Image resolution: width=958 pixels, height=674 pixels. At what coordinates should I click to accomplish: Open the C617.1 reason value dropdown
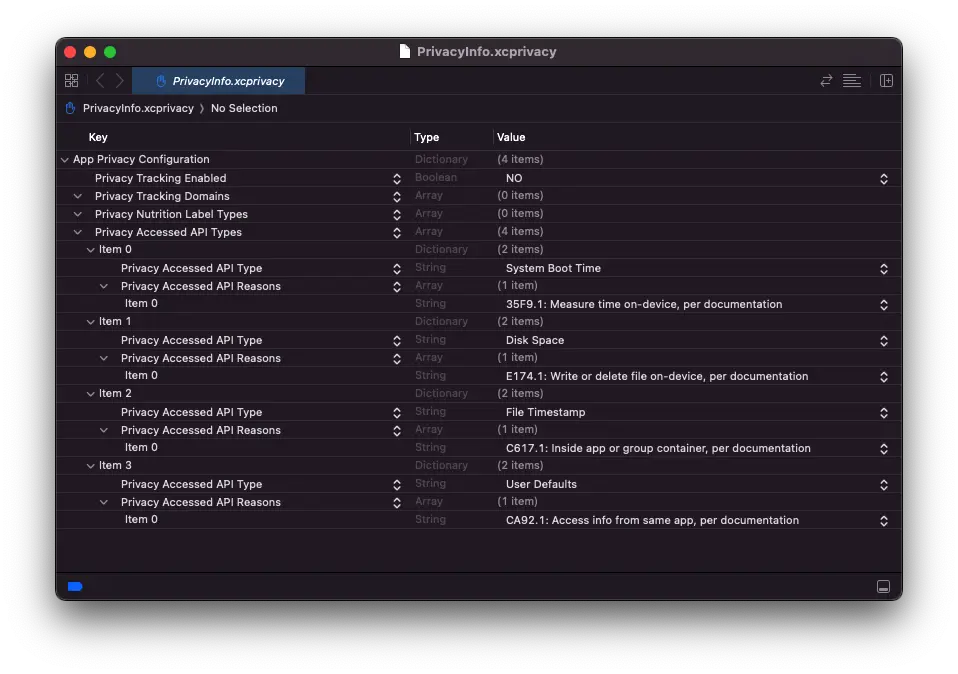pyautogui.click(x=883, y=449)
